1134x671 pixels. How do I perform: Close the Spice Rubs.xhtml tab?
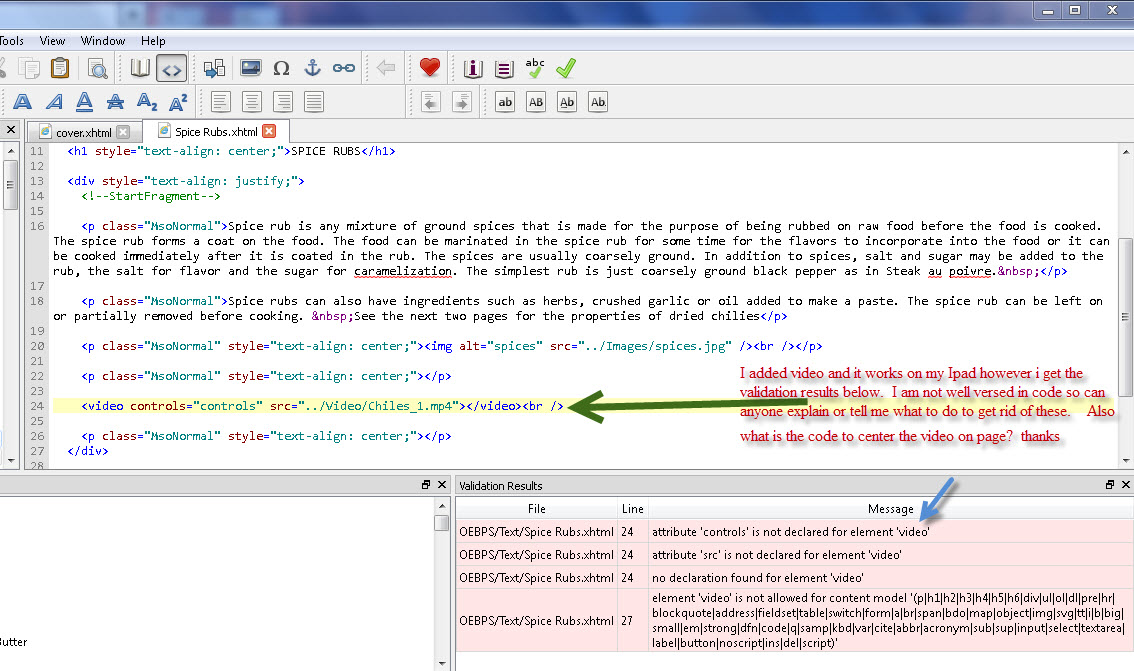click(x=268, y=132)
